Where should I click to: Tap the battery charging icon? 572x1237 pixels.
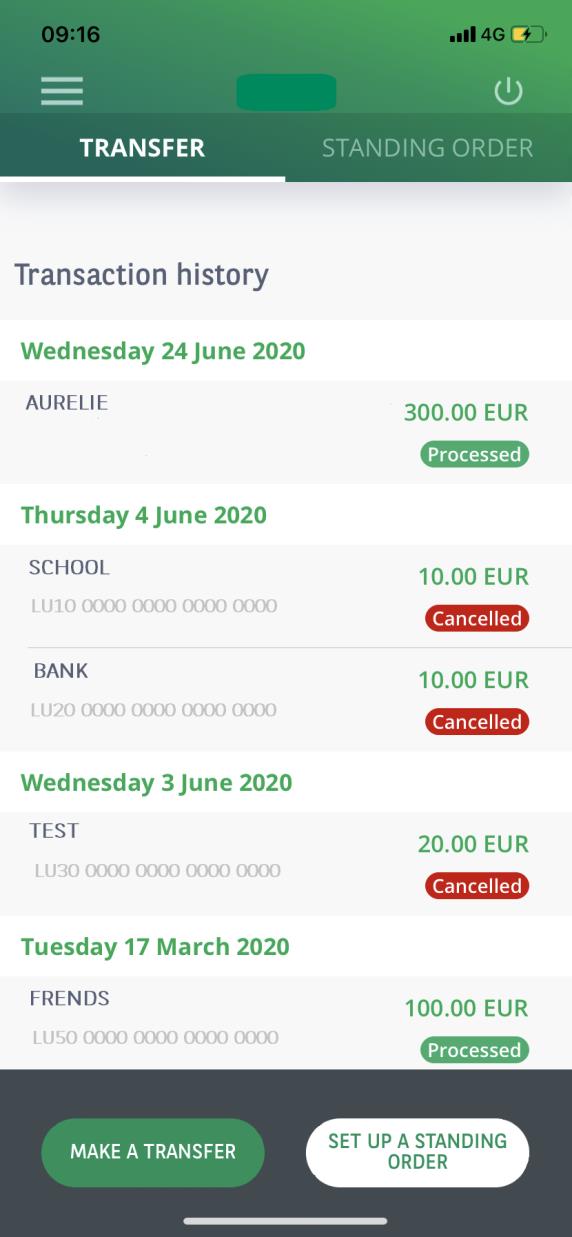(529, 35)
